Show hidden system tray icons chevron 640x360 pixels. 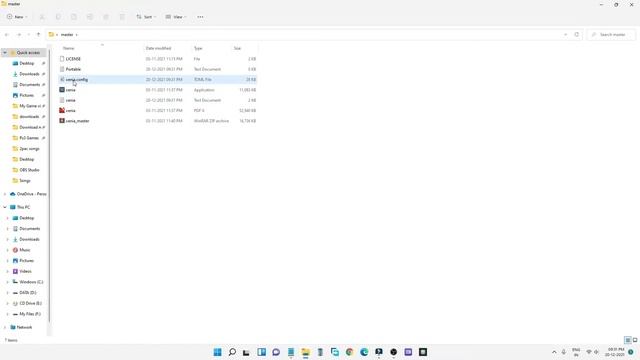(554, 352)
